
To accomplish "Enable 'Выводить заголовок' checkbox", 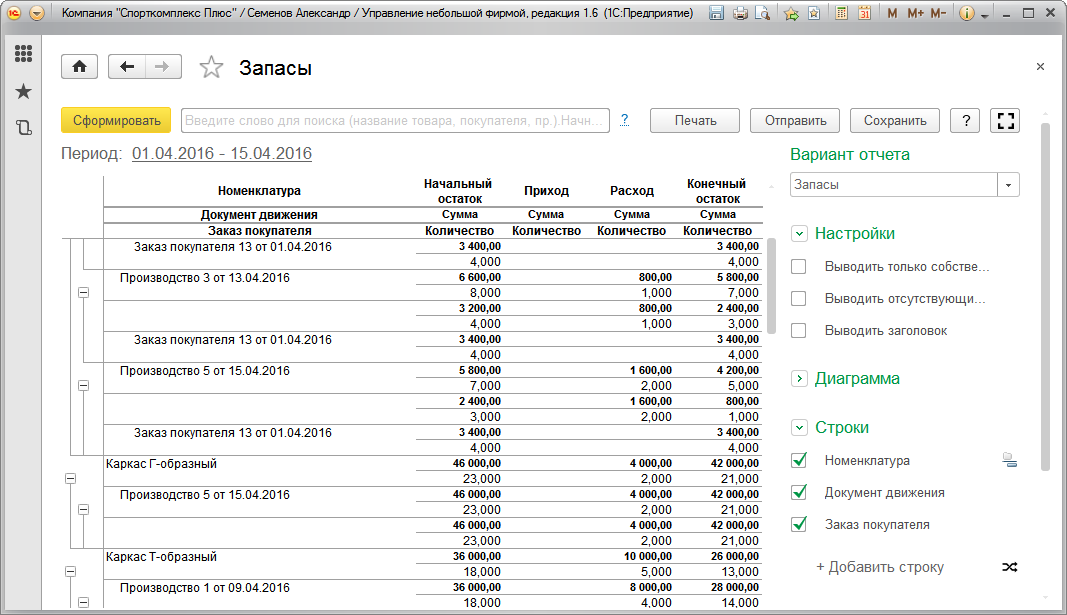I will (798, 331).
